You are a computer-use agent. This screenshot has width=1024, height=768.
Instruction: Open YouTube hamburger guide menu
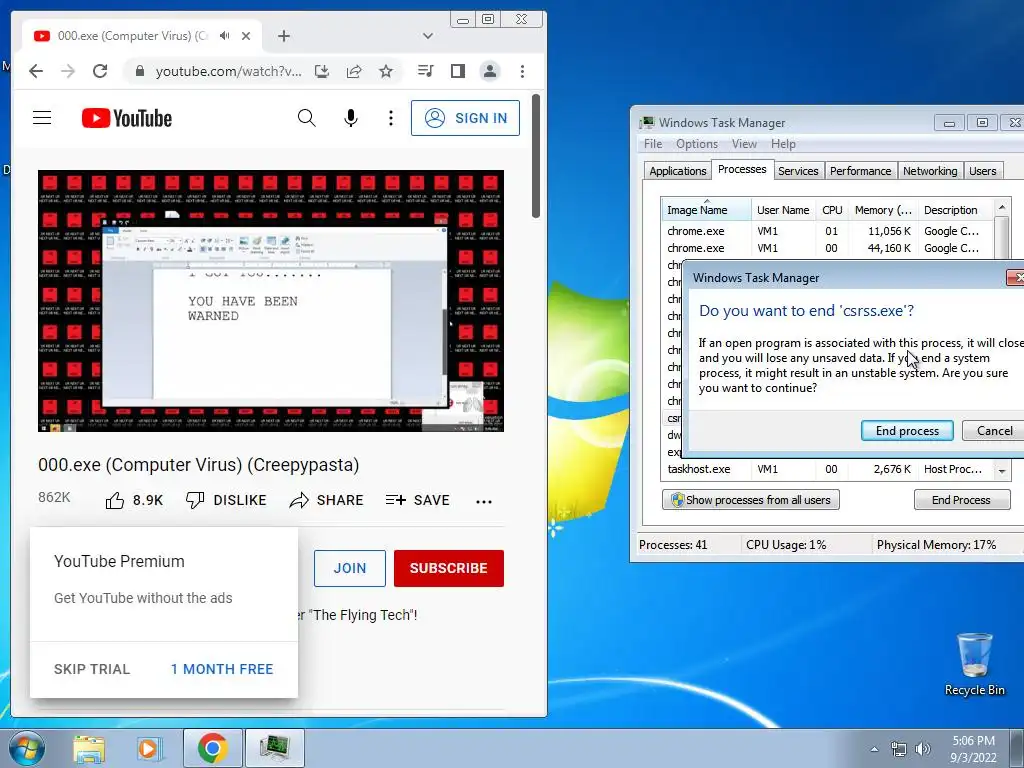[x=42, y=118]
